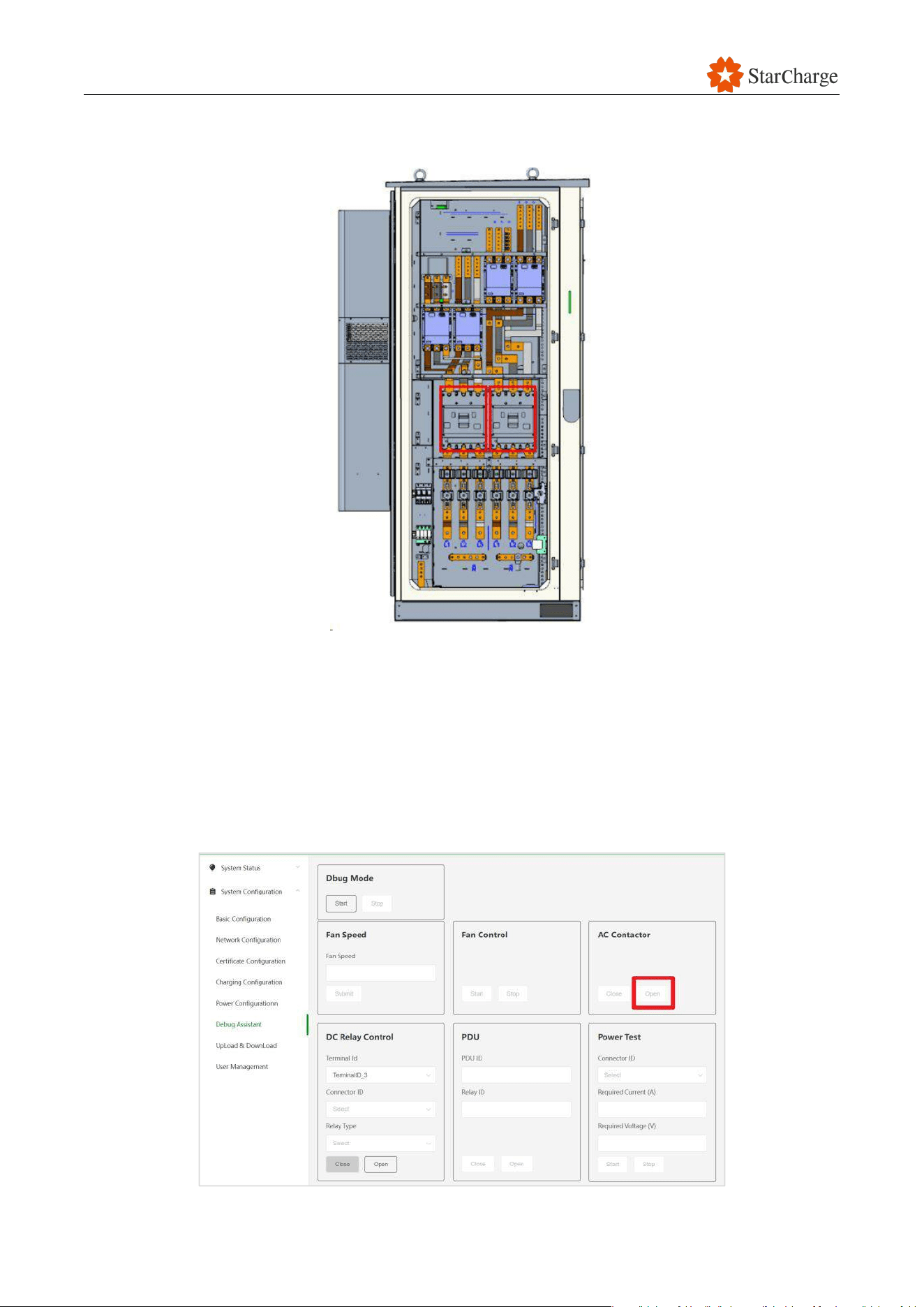Click the StarCharge logo in header

click(x=772, y=75)
